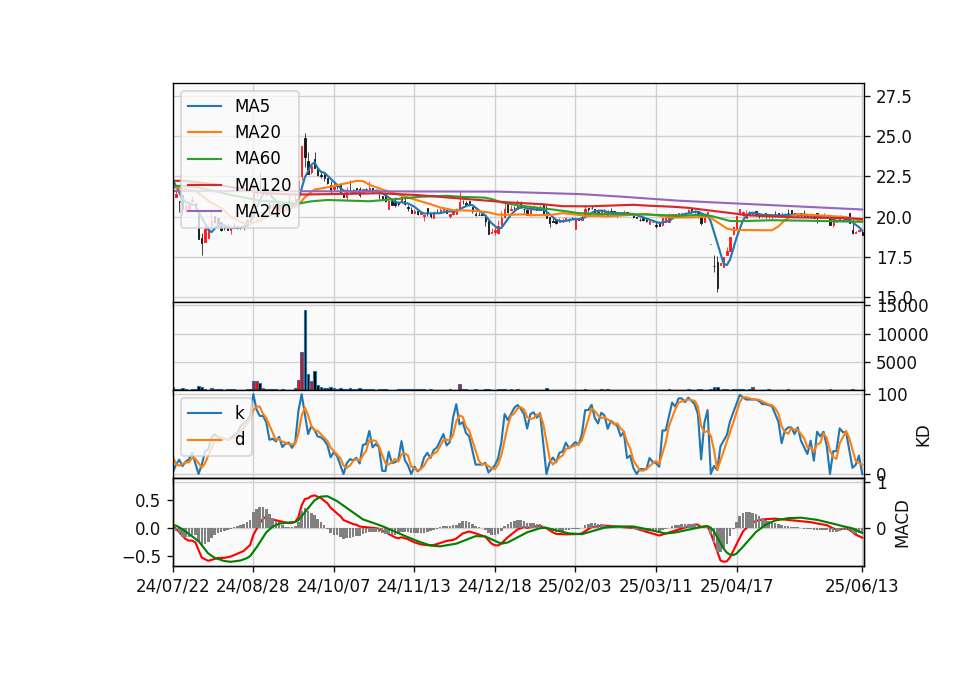
Task: Click the 25/02/03 date label
Action: pyautogui.click(x=575, y=586)
